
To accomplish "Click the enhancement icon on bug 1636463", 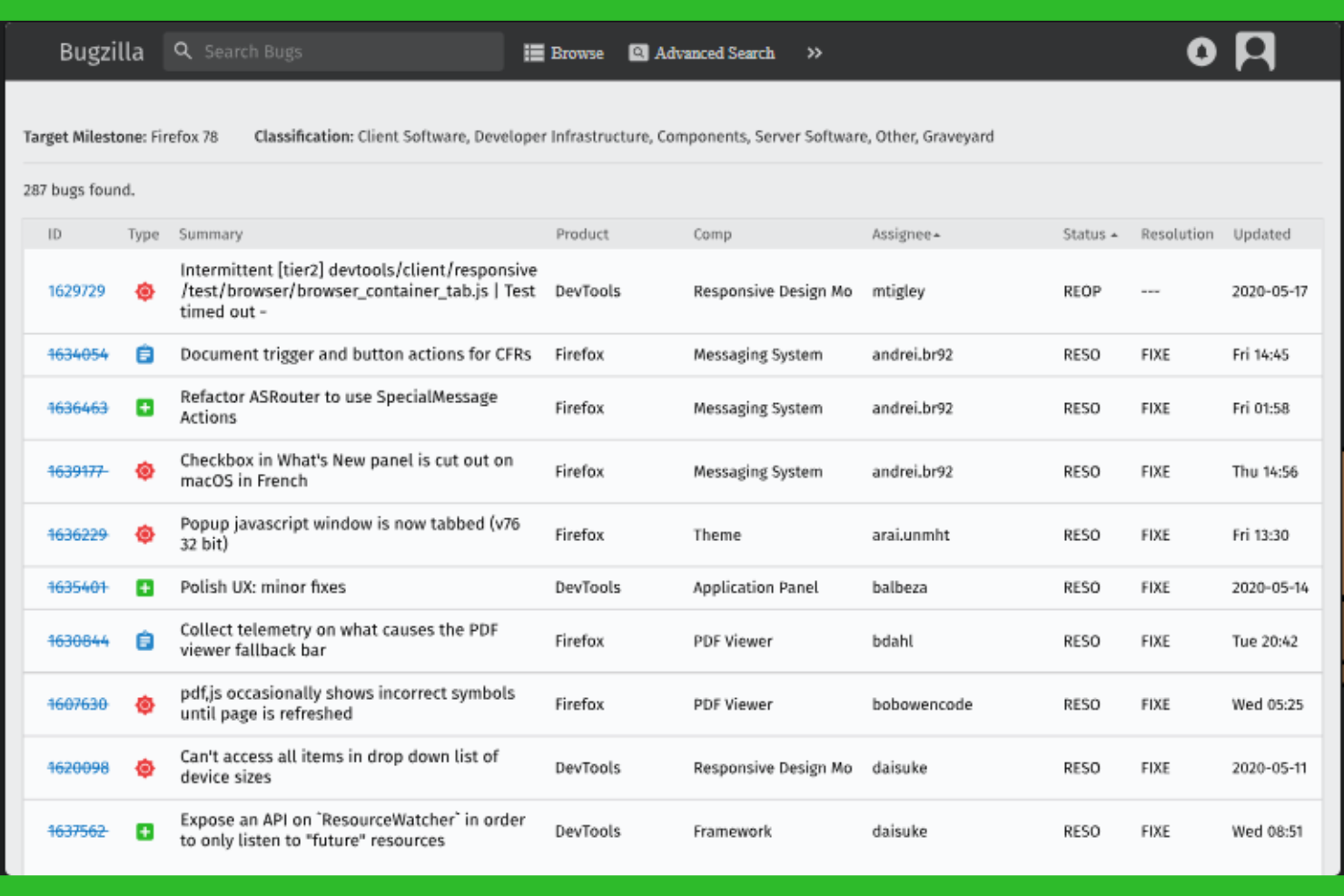I will pos(144,408).
